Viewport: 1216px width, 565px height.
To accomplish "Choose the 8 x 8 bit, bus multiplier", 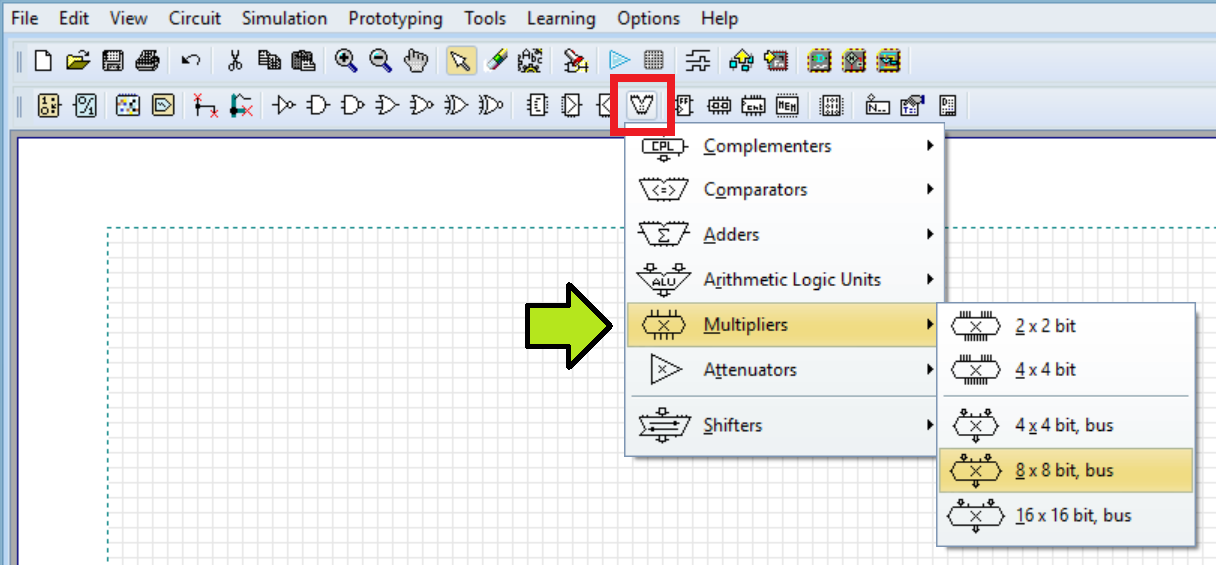I will [1066, 470].
